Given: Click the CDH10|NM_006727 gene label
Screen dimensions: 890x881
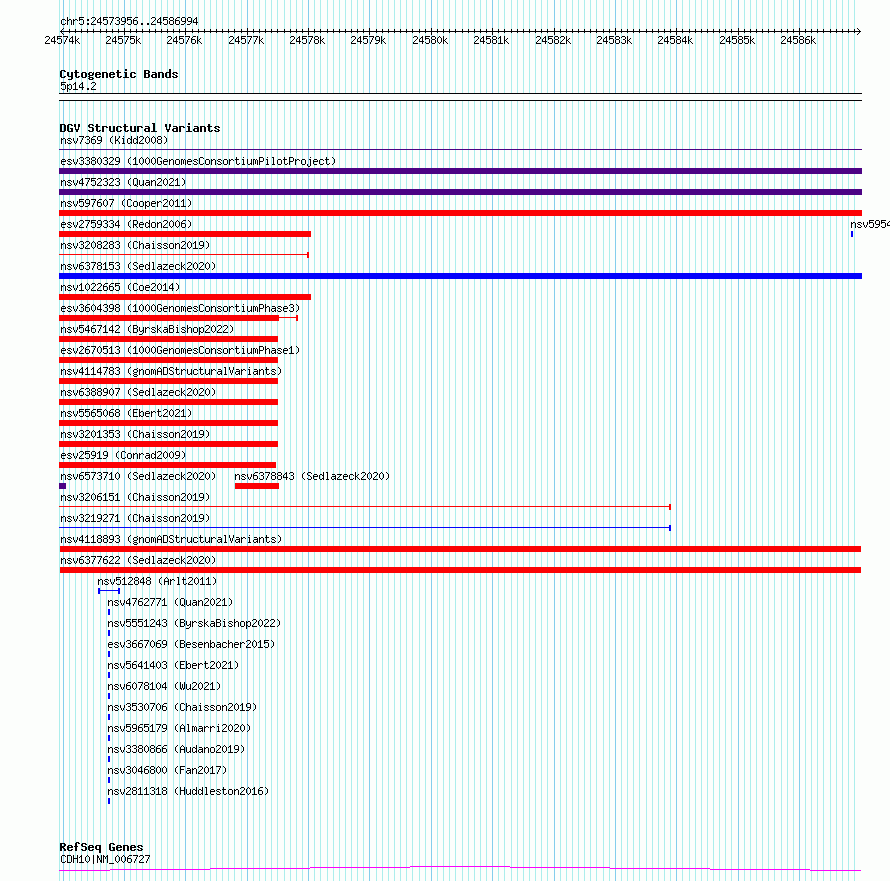Looking at the screenshot, I should 105,859.
